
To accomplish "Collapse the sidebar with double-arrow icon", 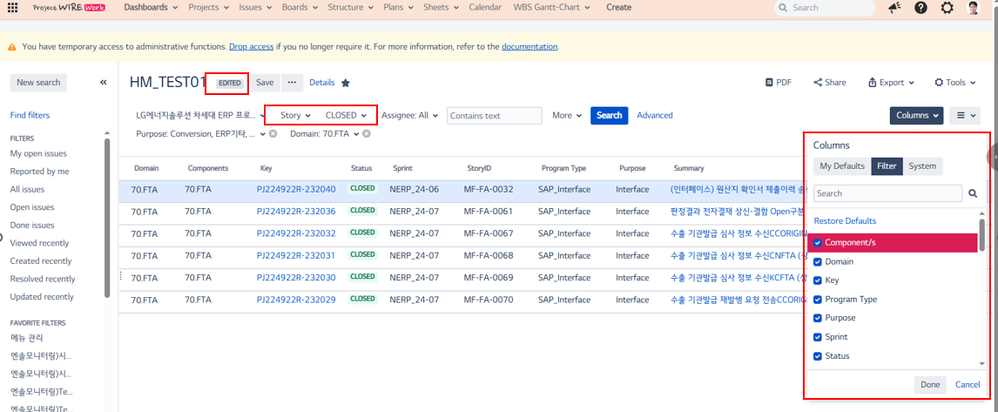I will coord(103,83).
